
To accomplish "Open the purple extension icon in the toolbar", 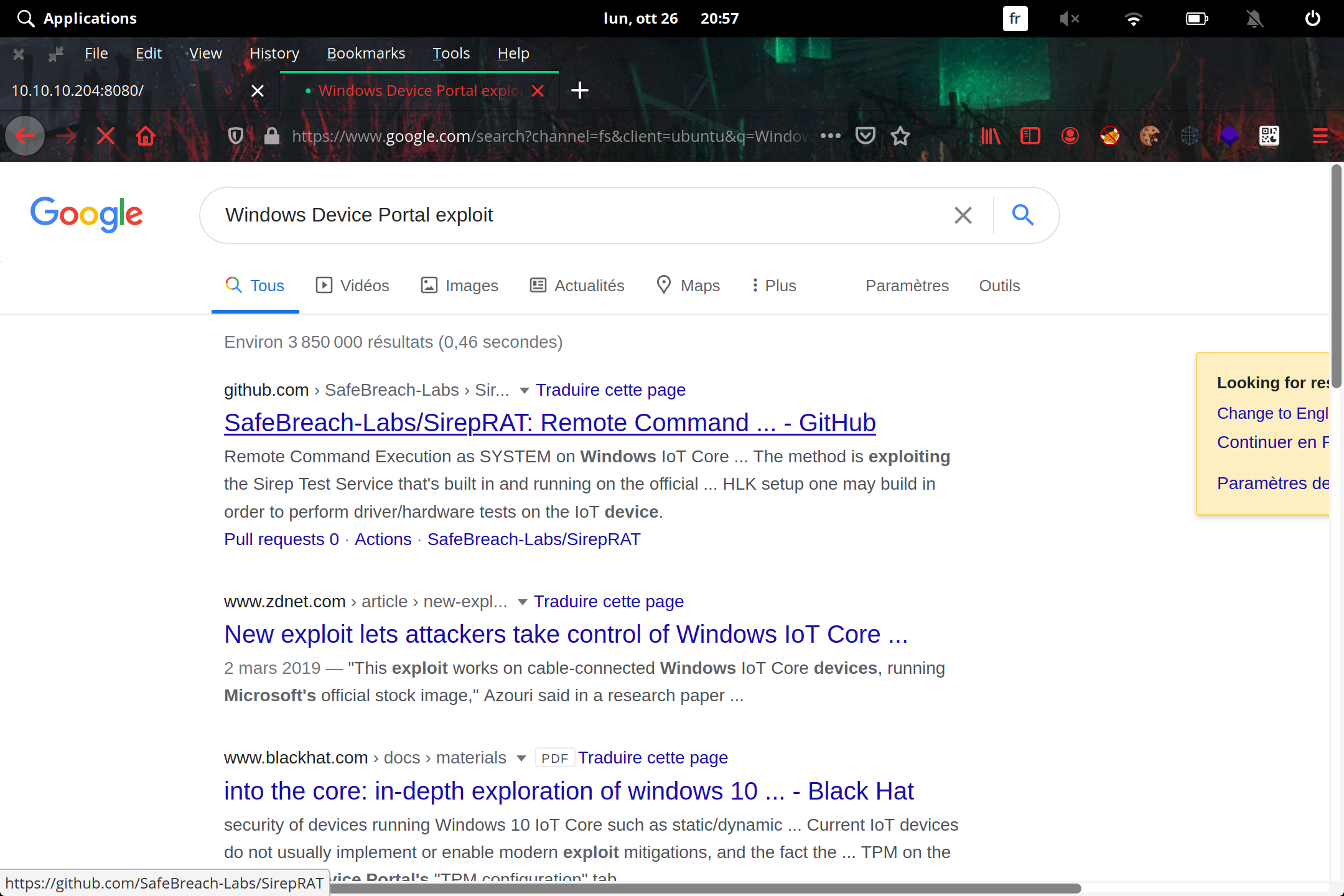I will coord(1230,136).
